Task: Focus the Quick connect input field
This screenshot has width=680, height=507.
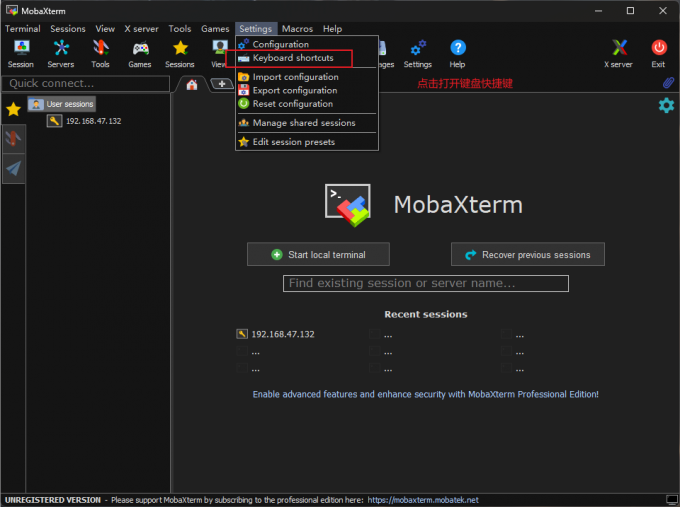Action: tap(85, 83)
